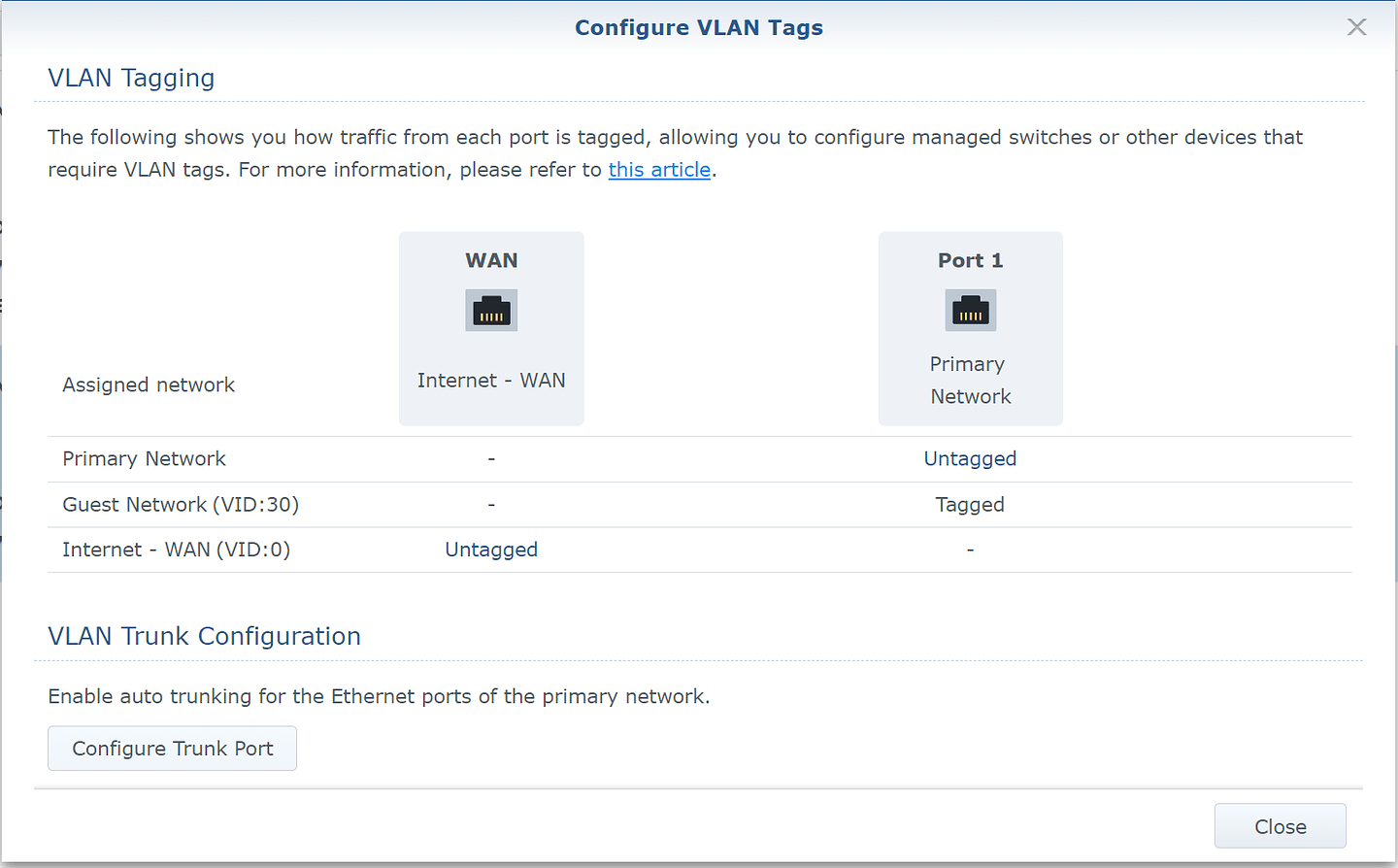Select the VLAN Trunk Configuration section header
Screen dimensions: 1398x868
coord(204,636)
